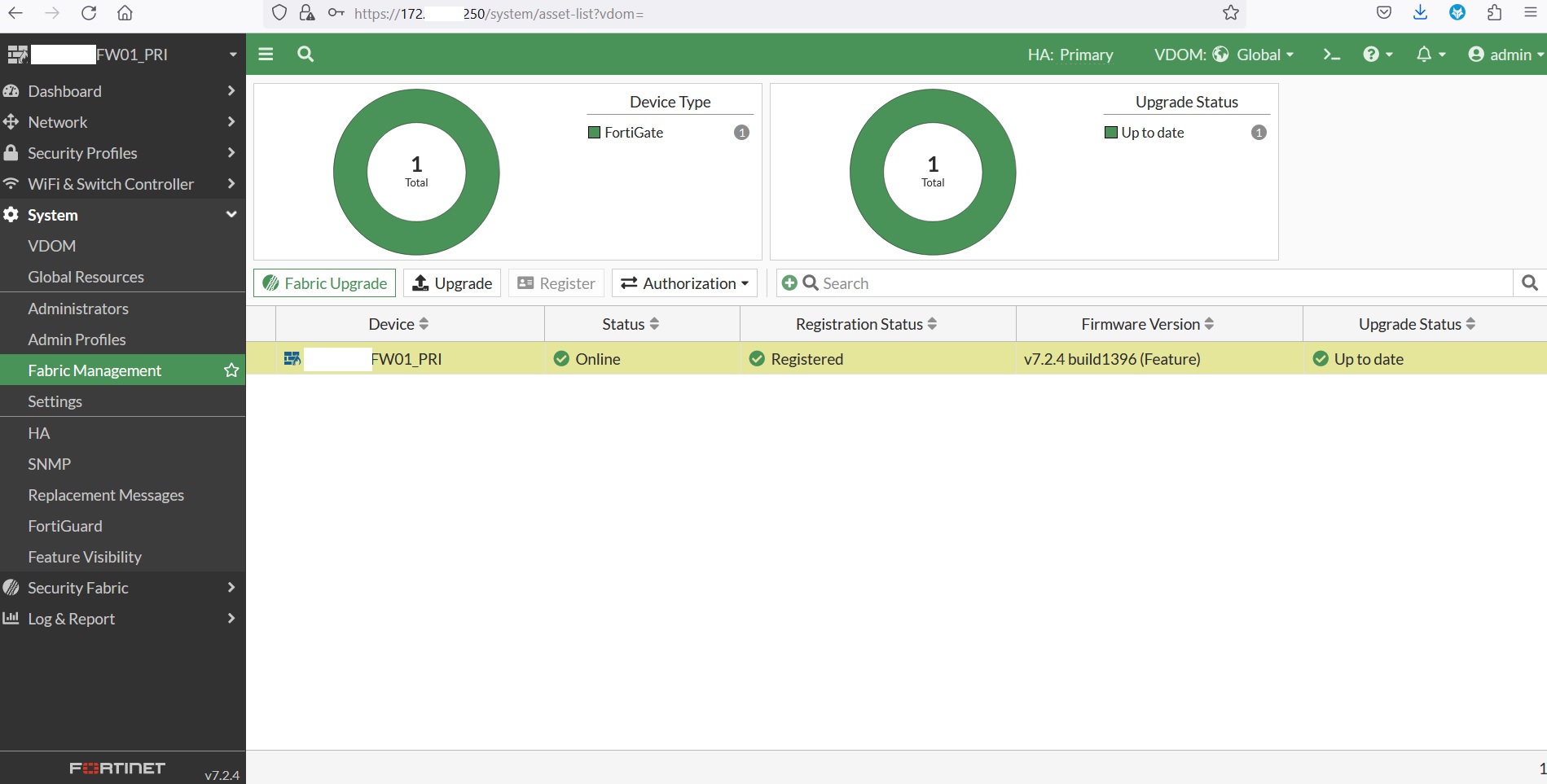Image resolution: width=1547 pixels, height=784 pixels.
Task: Open the VDOM Global selector
Action: pyautogui.click(x=1224, y=55)
